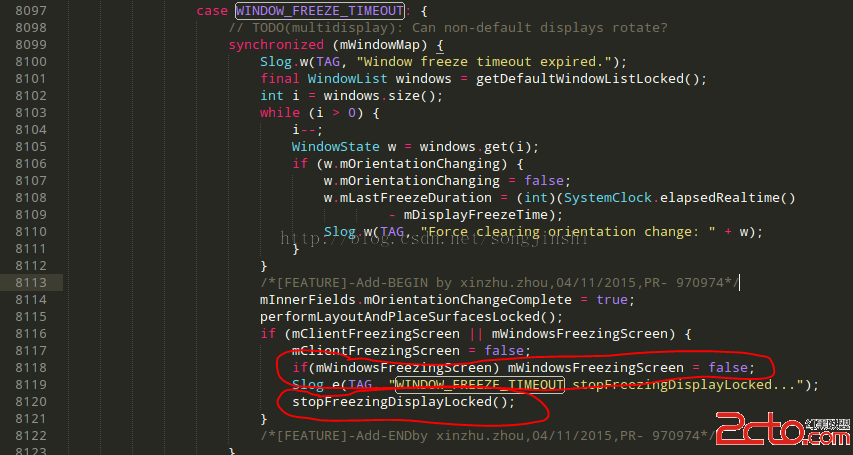This screenshot has width=853, height=455.
Task: Select line number 8115 in gutter
Action: click(31, 317)
